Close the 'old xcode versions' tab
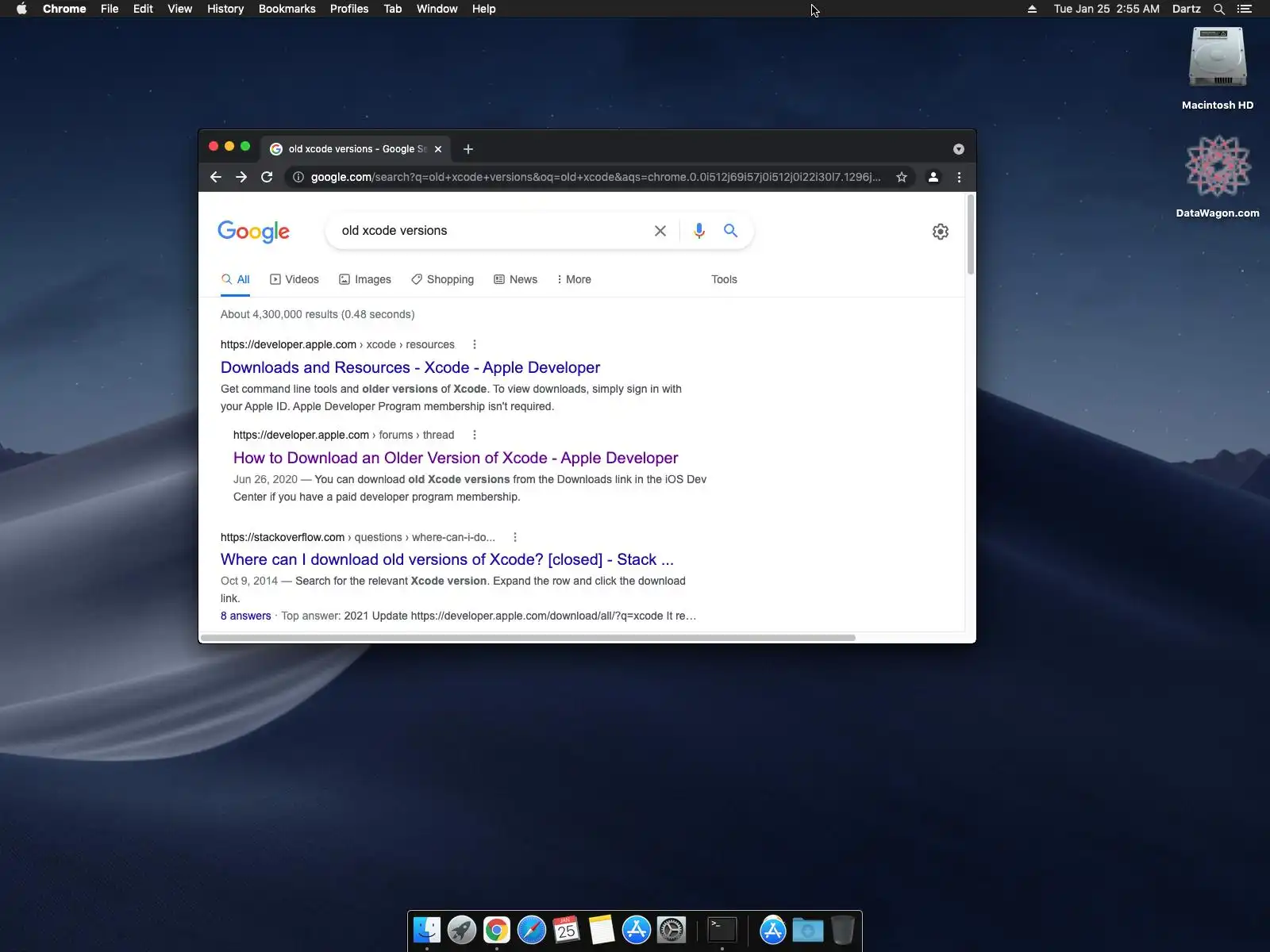 438,149
